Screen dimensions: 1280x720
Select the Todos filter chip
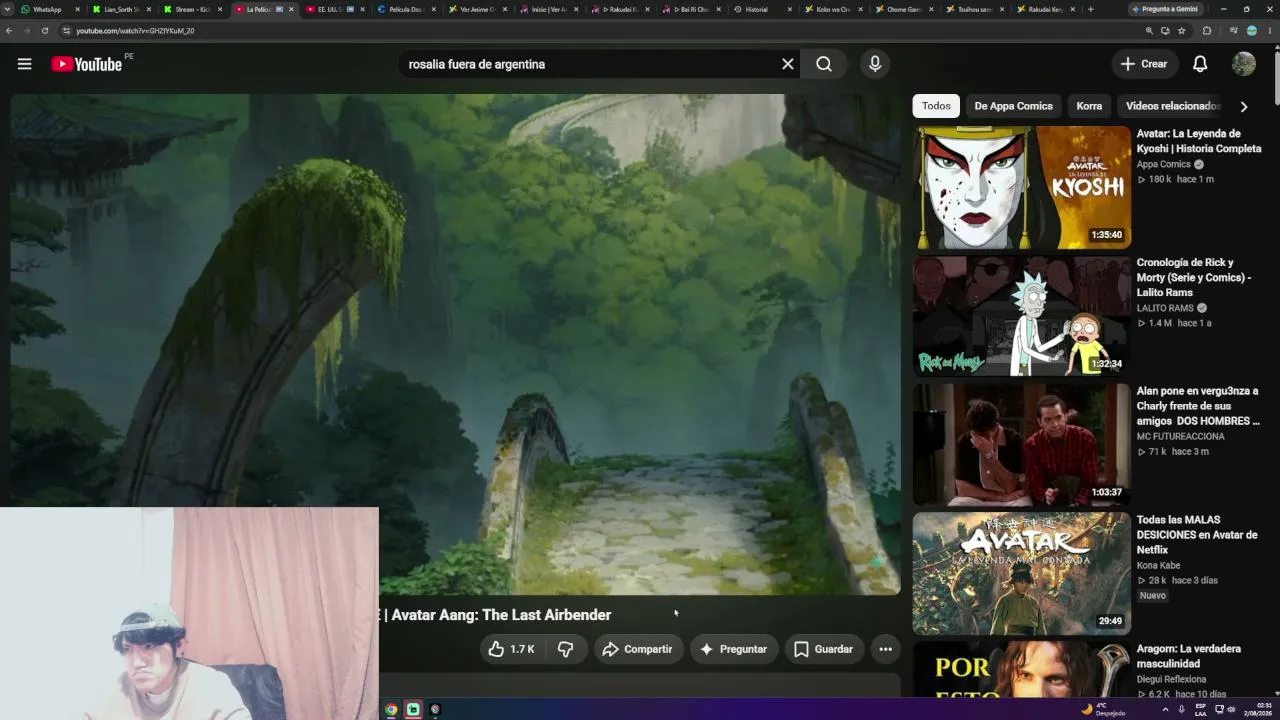(x=936, y=106)
